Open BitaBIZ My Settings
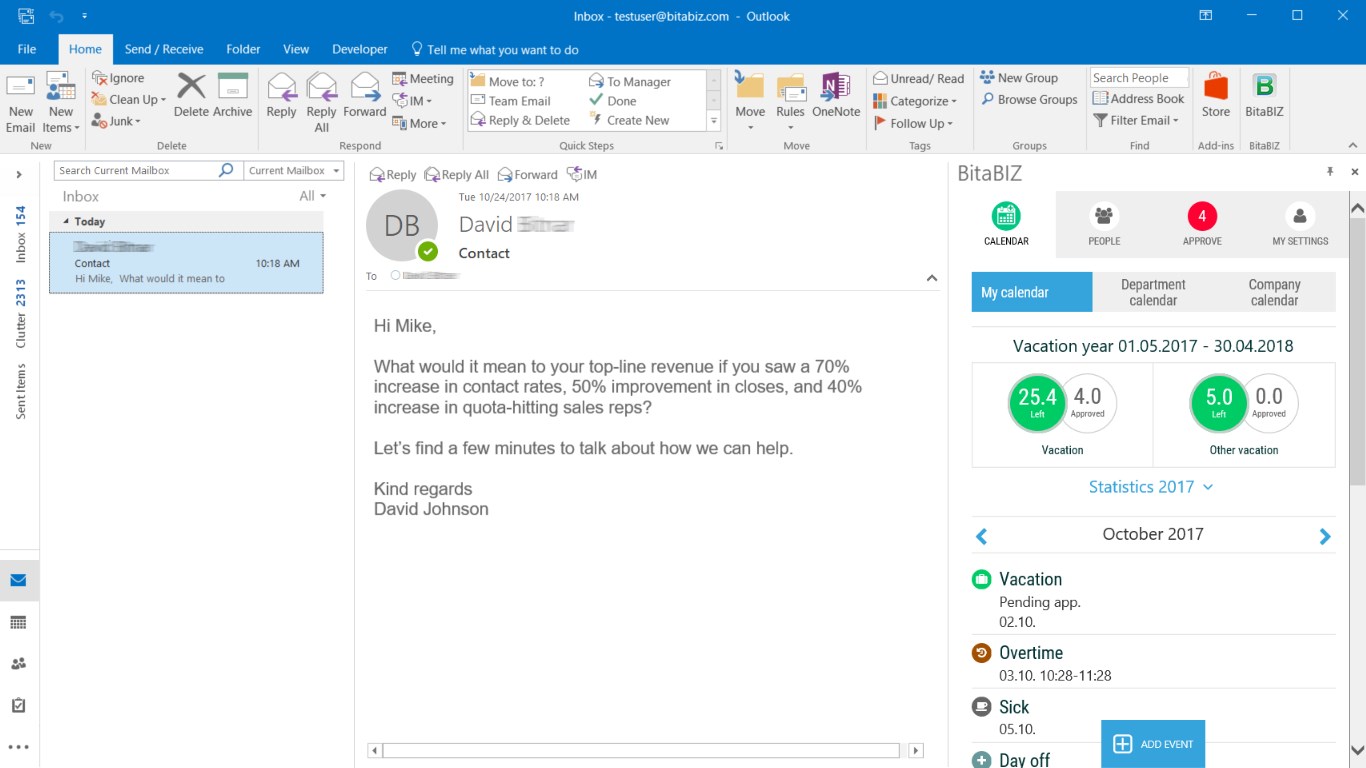This screenshot has height=768, width=1366. click(x=1300, y=224)
